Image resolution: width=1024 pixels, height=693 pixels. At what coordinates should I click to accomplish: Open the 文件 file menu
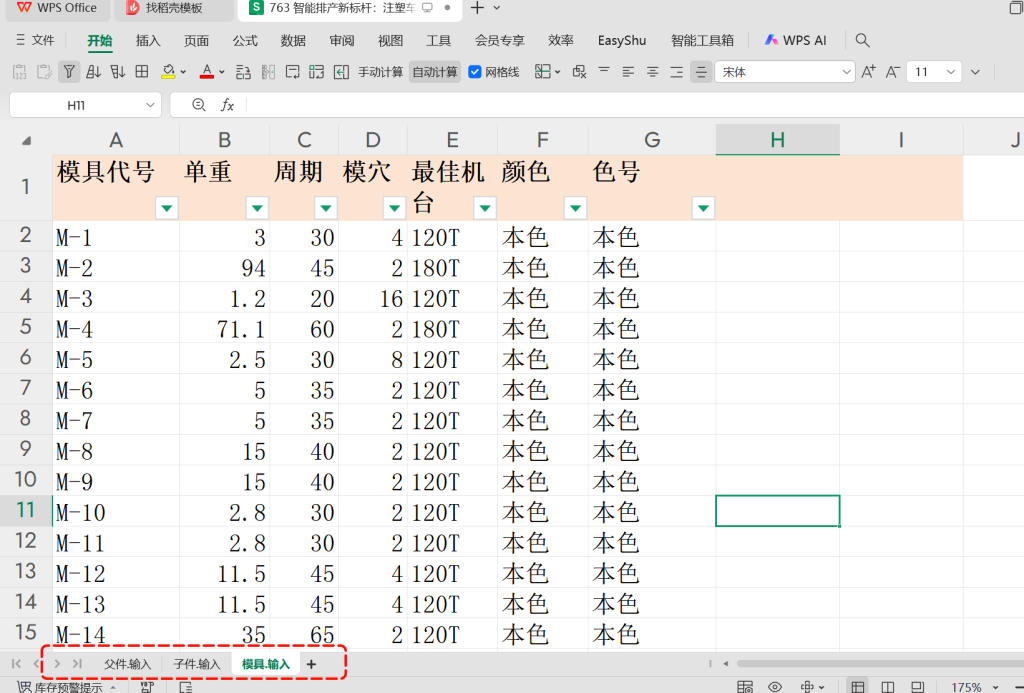click(x=36, y=40)
